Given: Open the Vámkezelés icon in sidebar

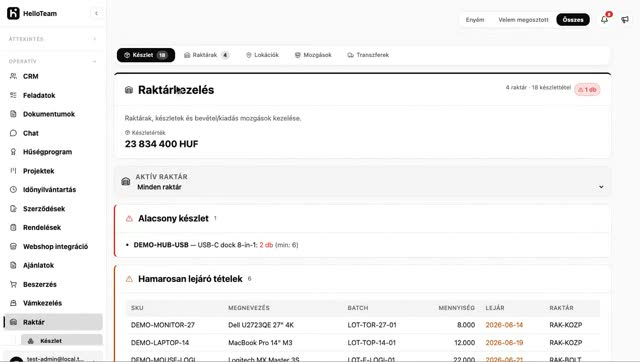Looking at the screenshot, I should coord(13,303).
